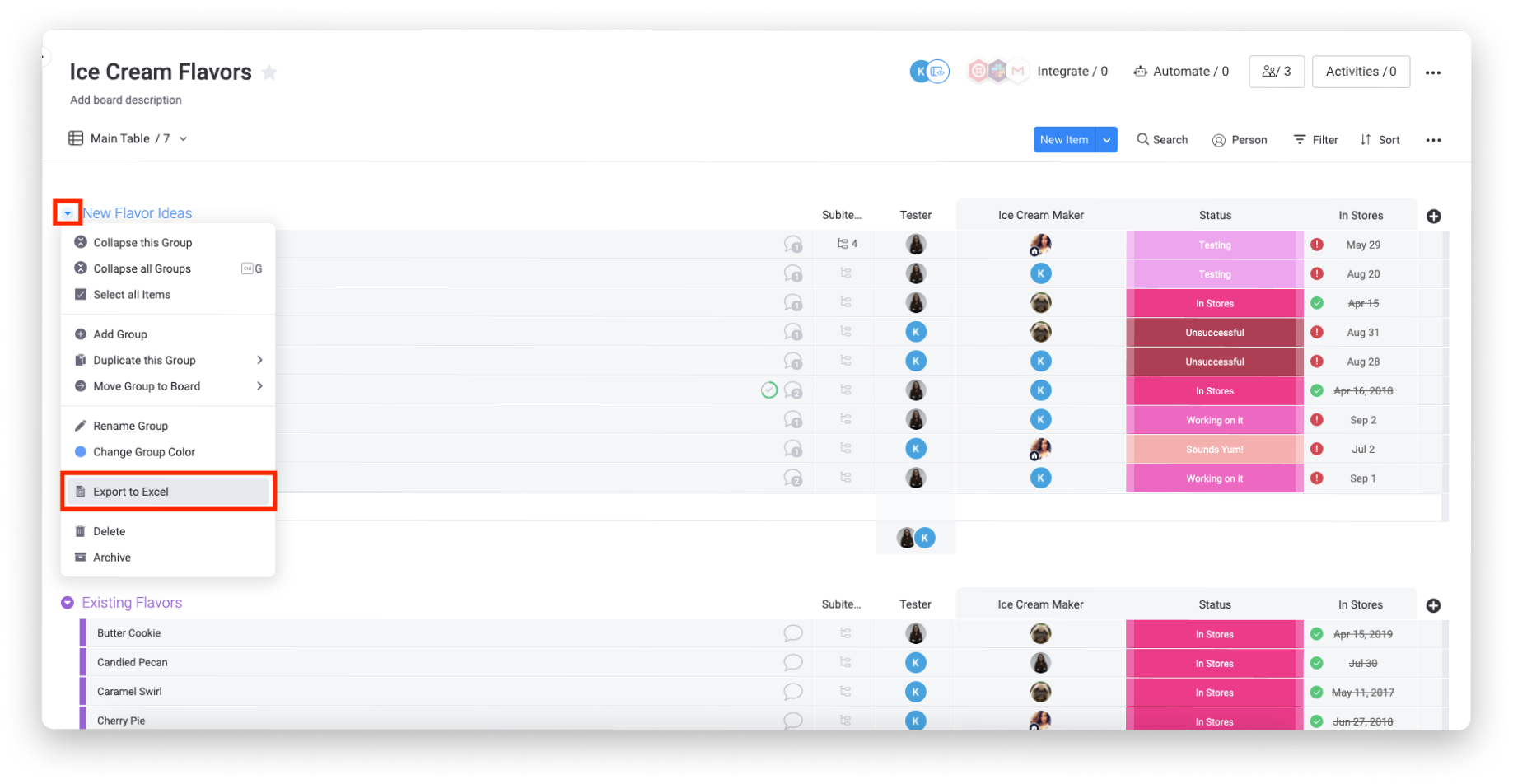Viewport: 1513px width, 784px height.
Task: Toggle the green check for Apr 15 date
Action: pos(1317,303)
